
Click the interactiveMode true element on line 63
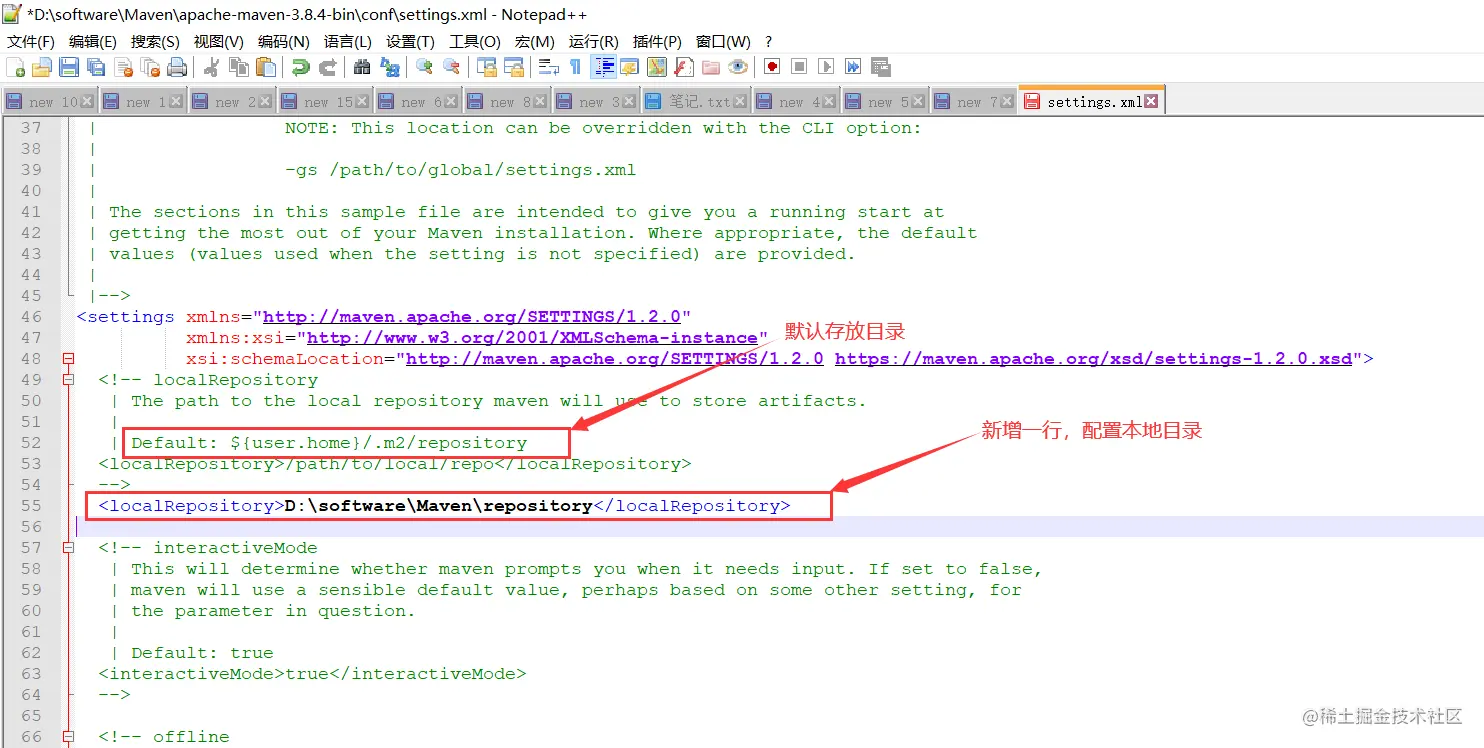pos(312,673)
